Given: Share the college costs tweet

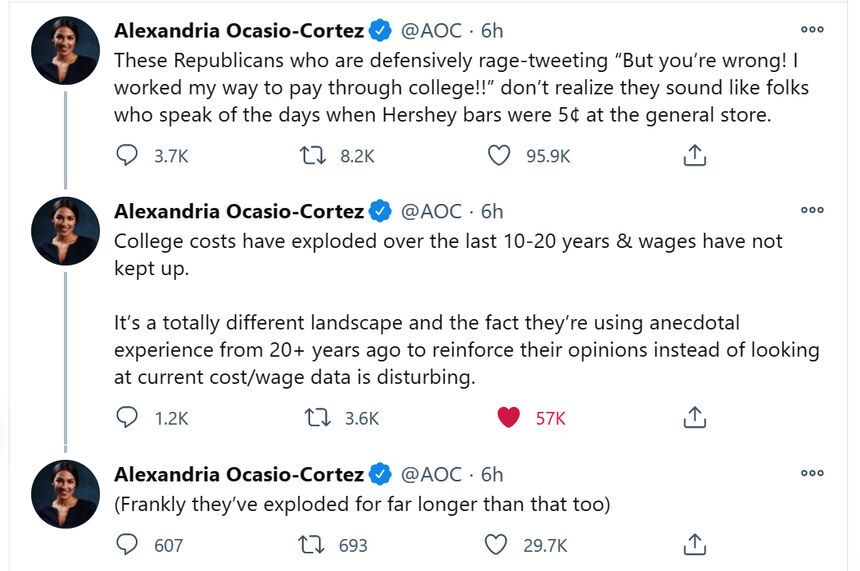Looking at the screenshot, I should (695, 418).
